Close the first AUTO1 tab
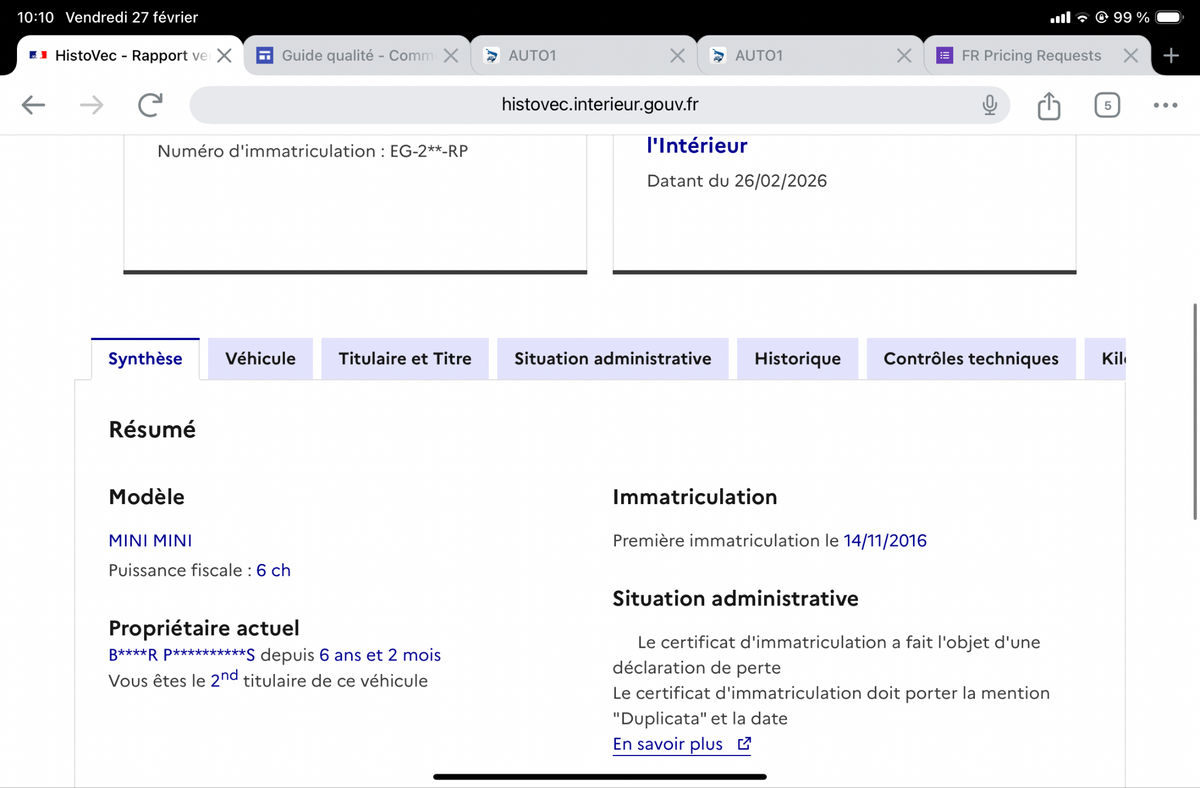The image size is (1200, 788). point(677,56)
